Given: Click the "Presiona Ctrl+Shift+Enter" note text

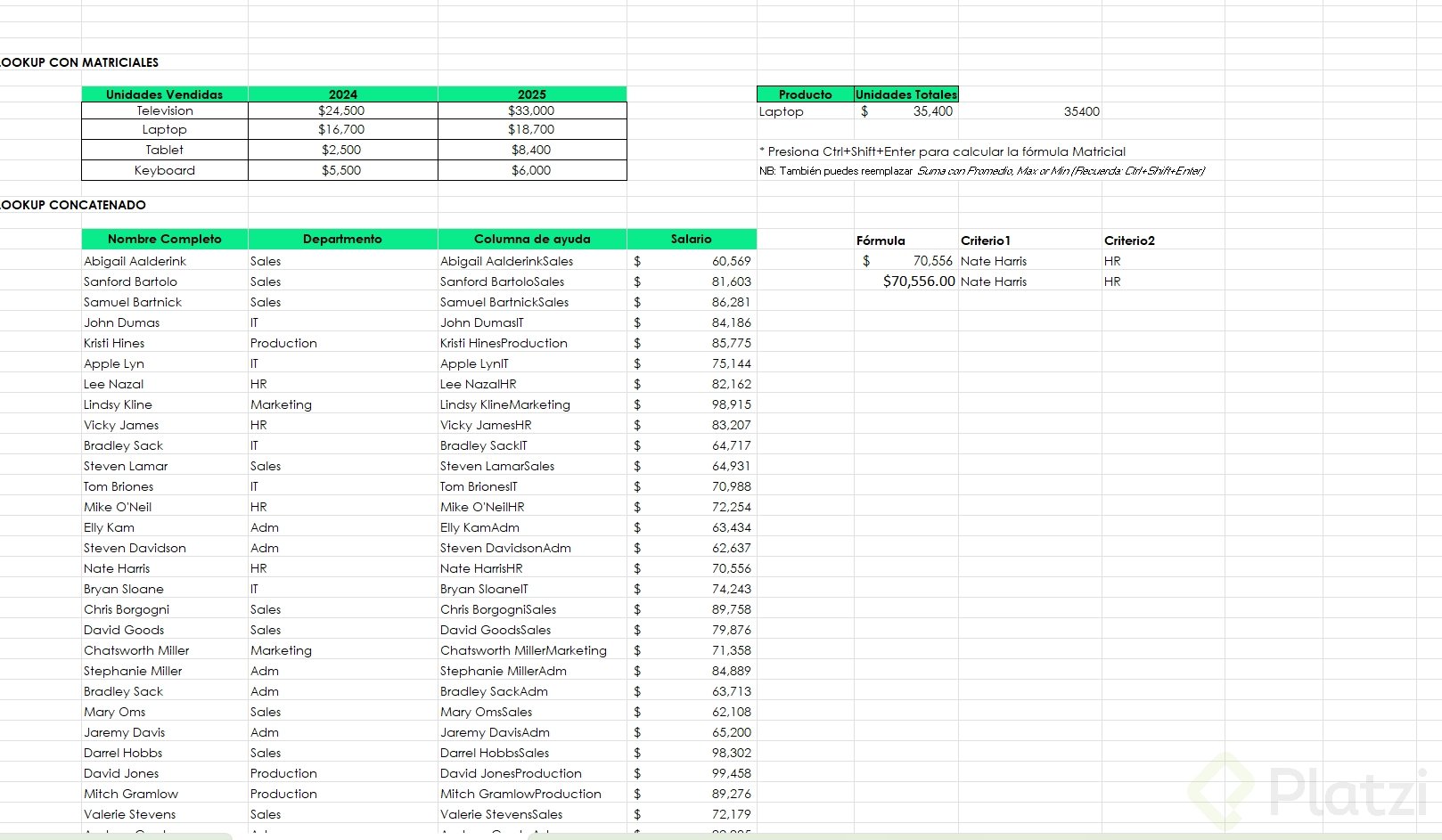Looking at the screenshot, I should 943,151.
